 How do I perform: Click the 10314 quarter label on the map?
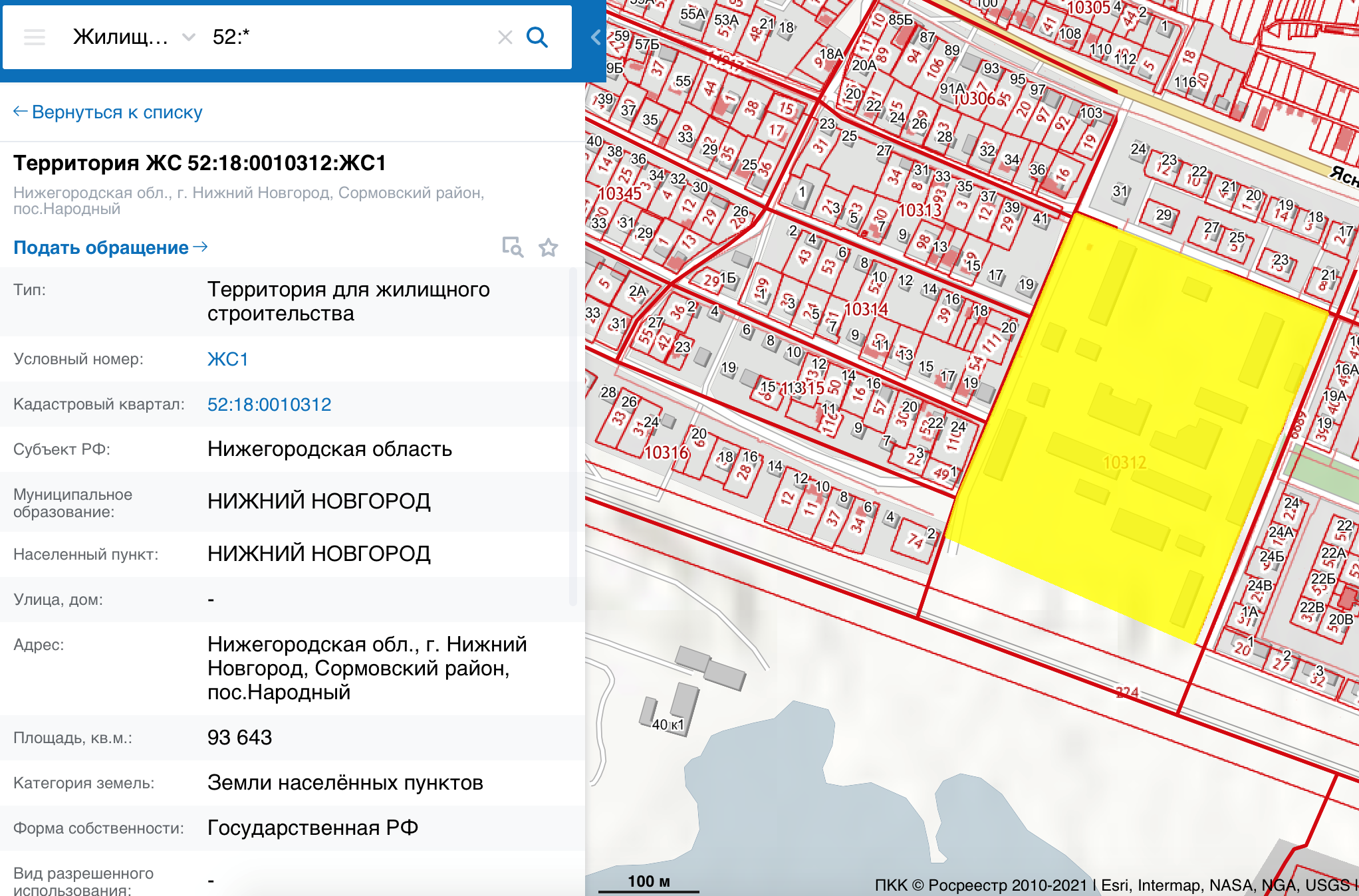tap(866, 310)
